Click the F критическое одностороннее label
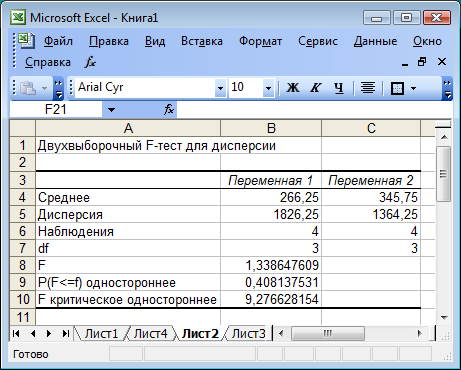 tap(128, 299)
